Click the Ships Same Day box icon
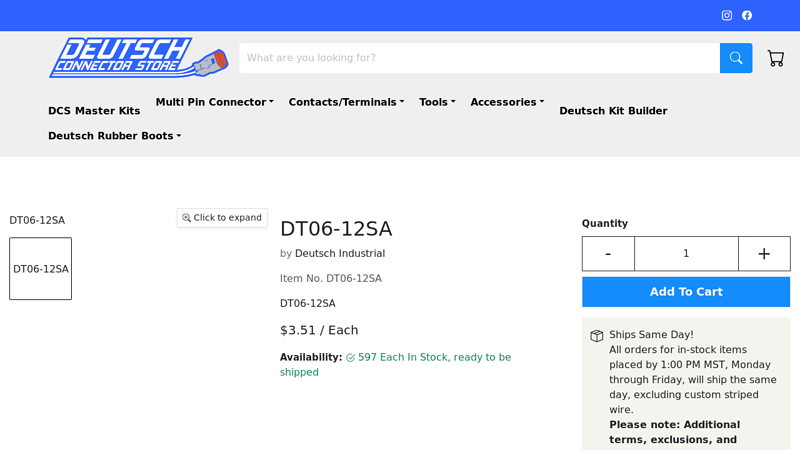Image resolution: width=800 pixels, height=450 pixels. [x=597, y=336]
